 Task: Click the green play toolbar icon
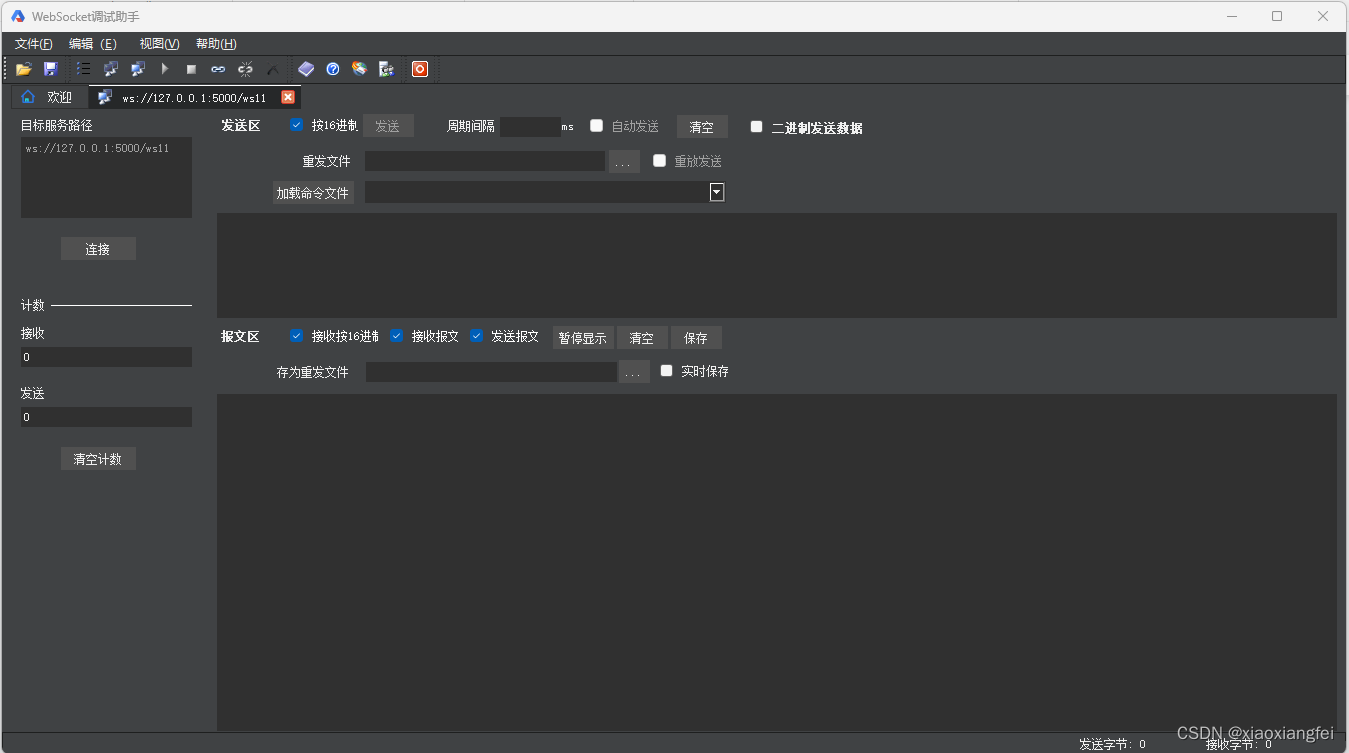(x=164, y=68)
